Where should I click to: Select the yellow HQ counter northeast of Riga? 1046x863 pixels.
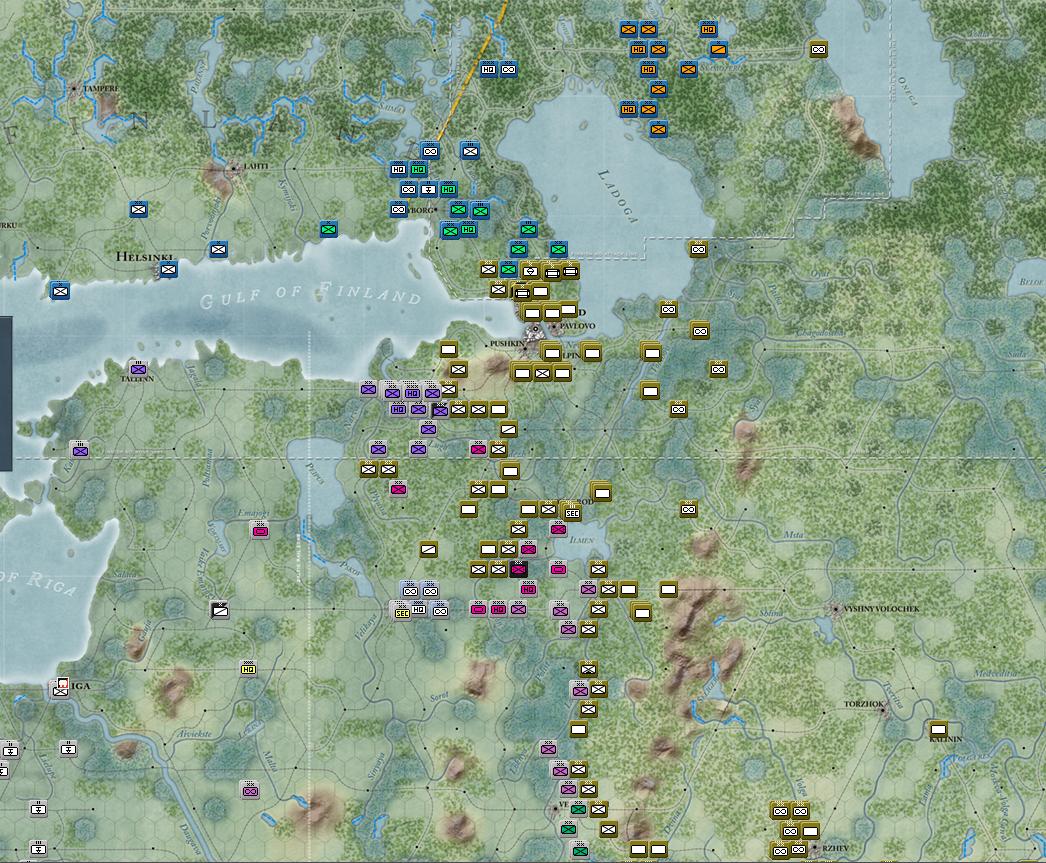pos(248,669)
